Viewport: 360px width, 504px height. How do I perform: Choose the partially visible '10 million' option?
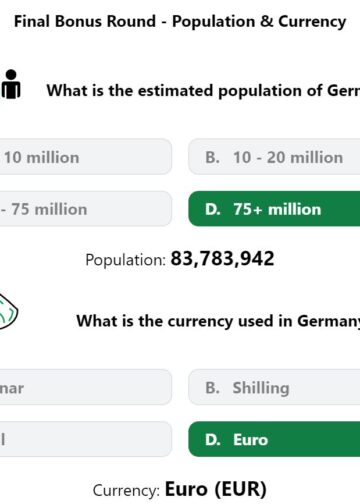click(86, 157)
